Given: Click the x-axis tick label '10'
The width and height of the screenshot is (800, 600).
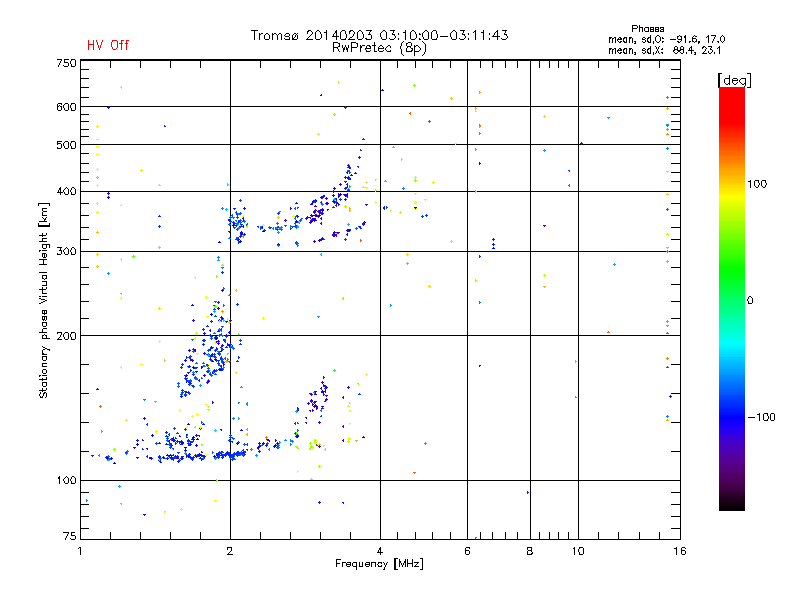Looking at the screenshot, I should point(578,551).
